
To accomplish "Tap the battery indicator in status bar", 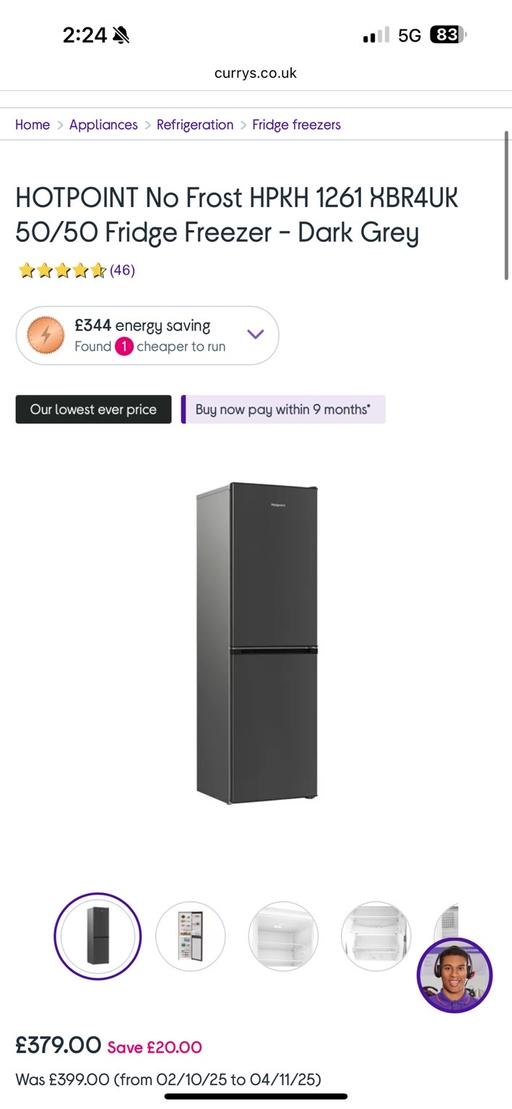I will [447, 35].
